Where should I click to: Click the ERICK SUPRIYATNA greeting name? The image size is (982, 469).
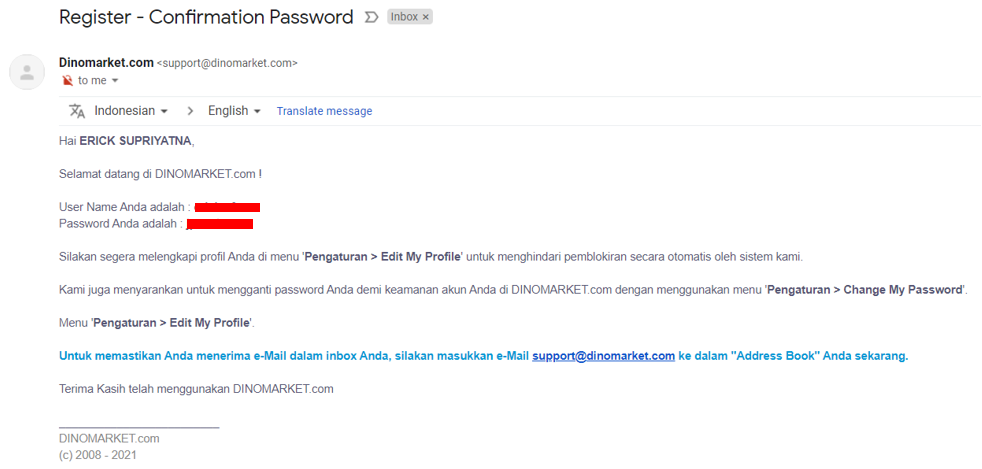tap(136, 142)
